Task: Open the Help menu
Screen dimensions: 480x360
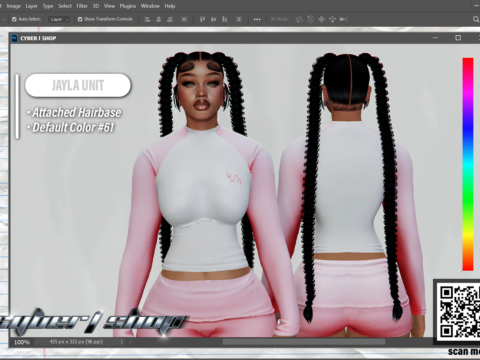Action: pos(170,6)
